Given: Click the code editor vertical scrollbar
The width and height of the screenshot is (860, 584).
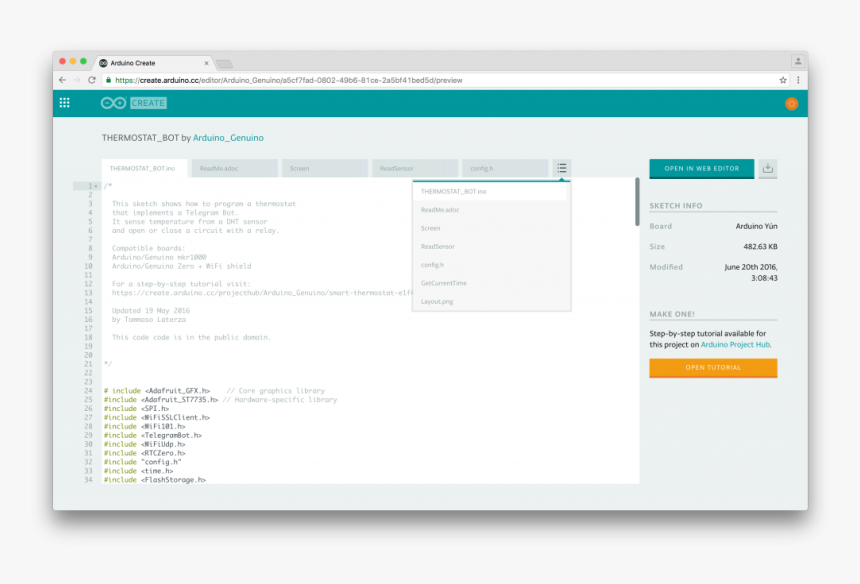Looking at the screenshot, I should (x=637, y=200).
